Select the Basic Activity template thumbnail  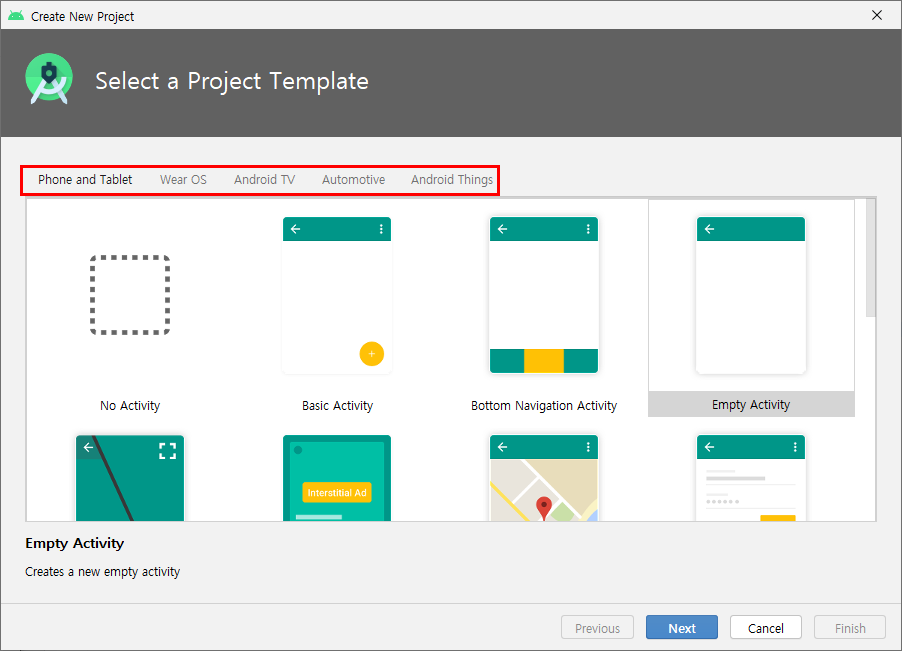coord(337,295)
